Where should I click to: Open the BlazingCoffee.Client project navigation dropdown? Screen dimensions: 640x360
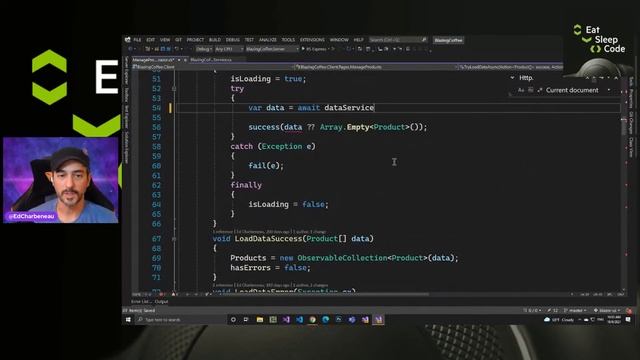point(212,67)
